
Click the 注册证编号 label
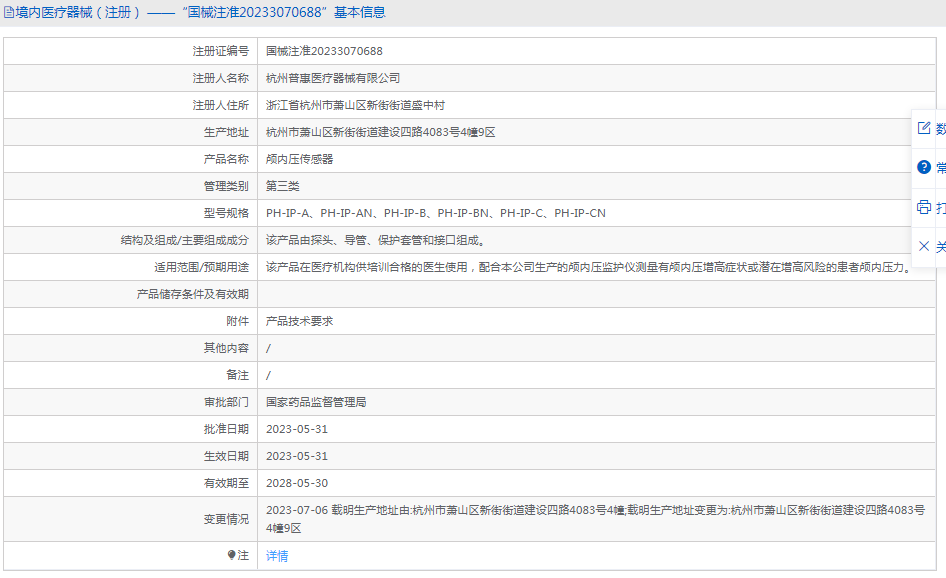coord(221,51)
